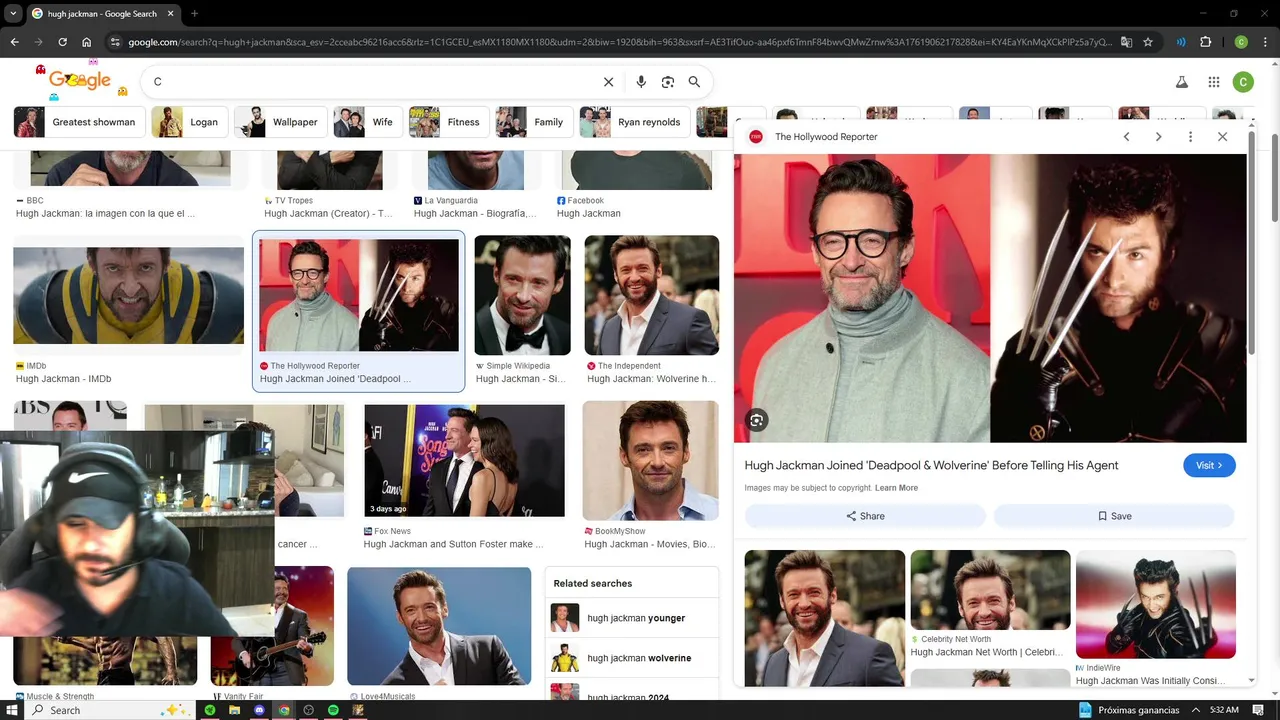Search inside the image with Lens icon
The height and width of the screenshot is (720, 1280).
(757, 421)
